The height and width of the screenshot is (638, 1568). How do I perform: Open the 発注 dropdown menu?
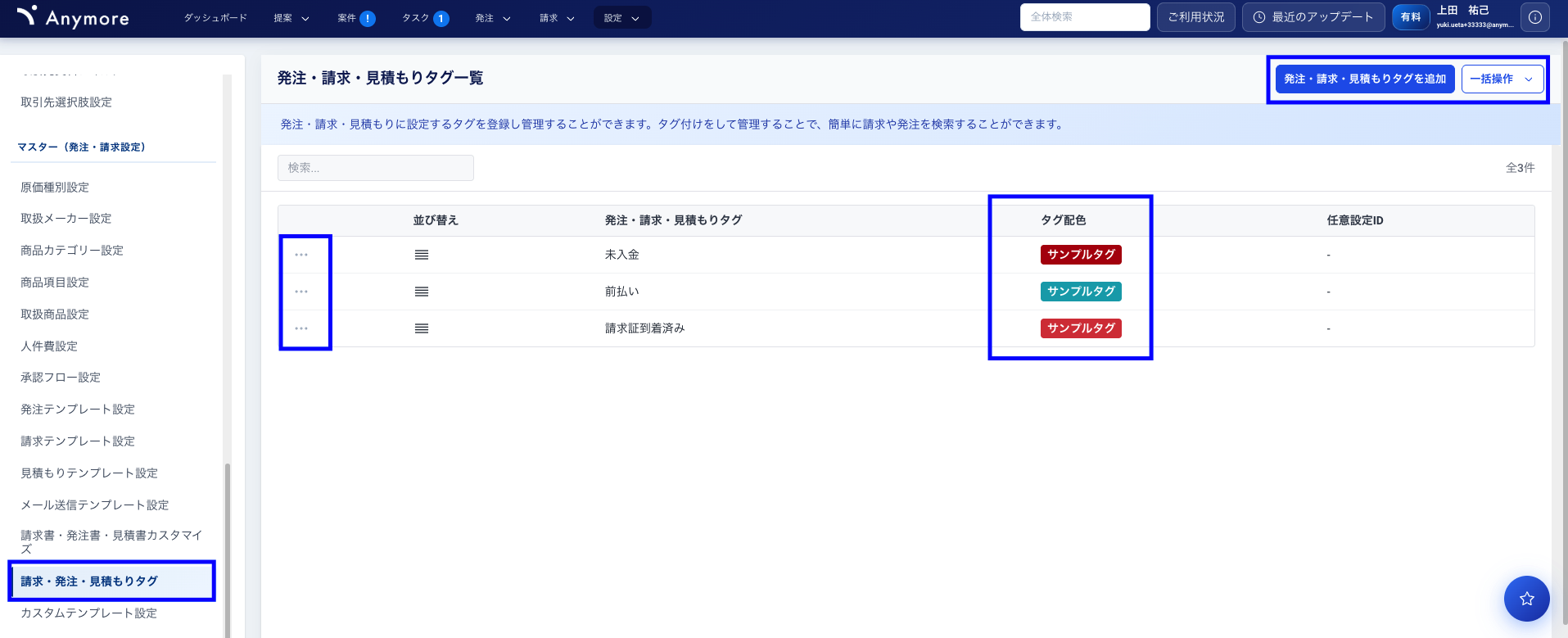493,18
